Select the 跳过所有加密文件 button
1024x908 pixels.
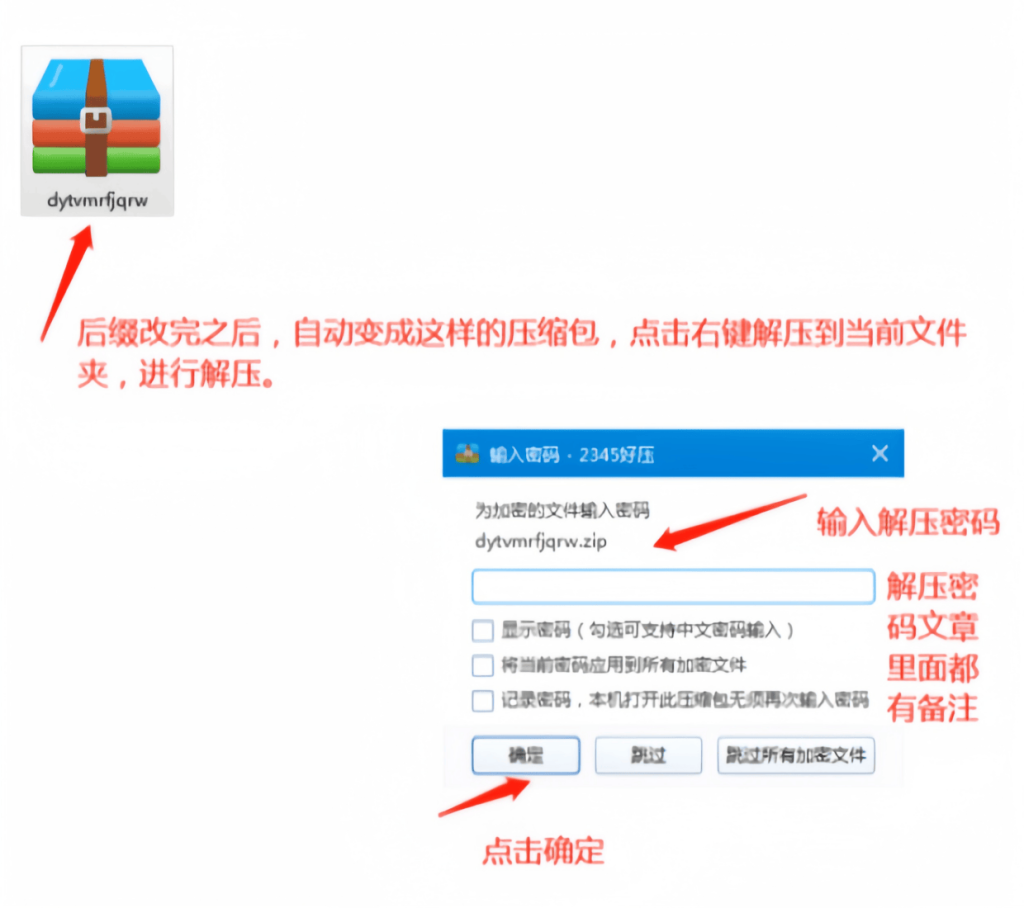point(795,755)
